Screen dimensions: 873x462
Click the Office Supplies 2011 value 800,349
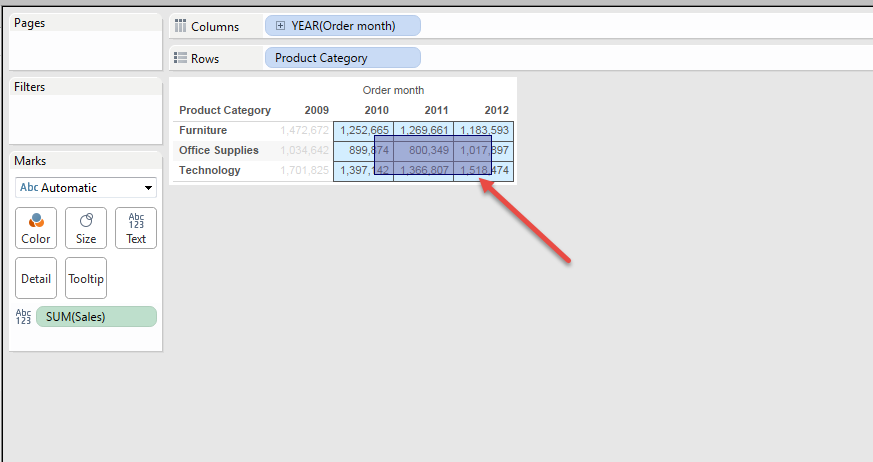[424, 150]
